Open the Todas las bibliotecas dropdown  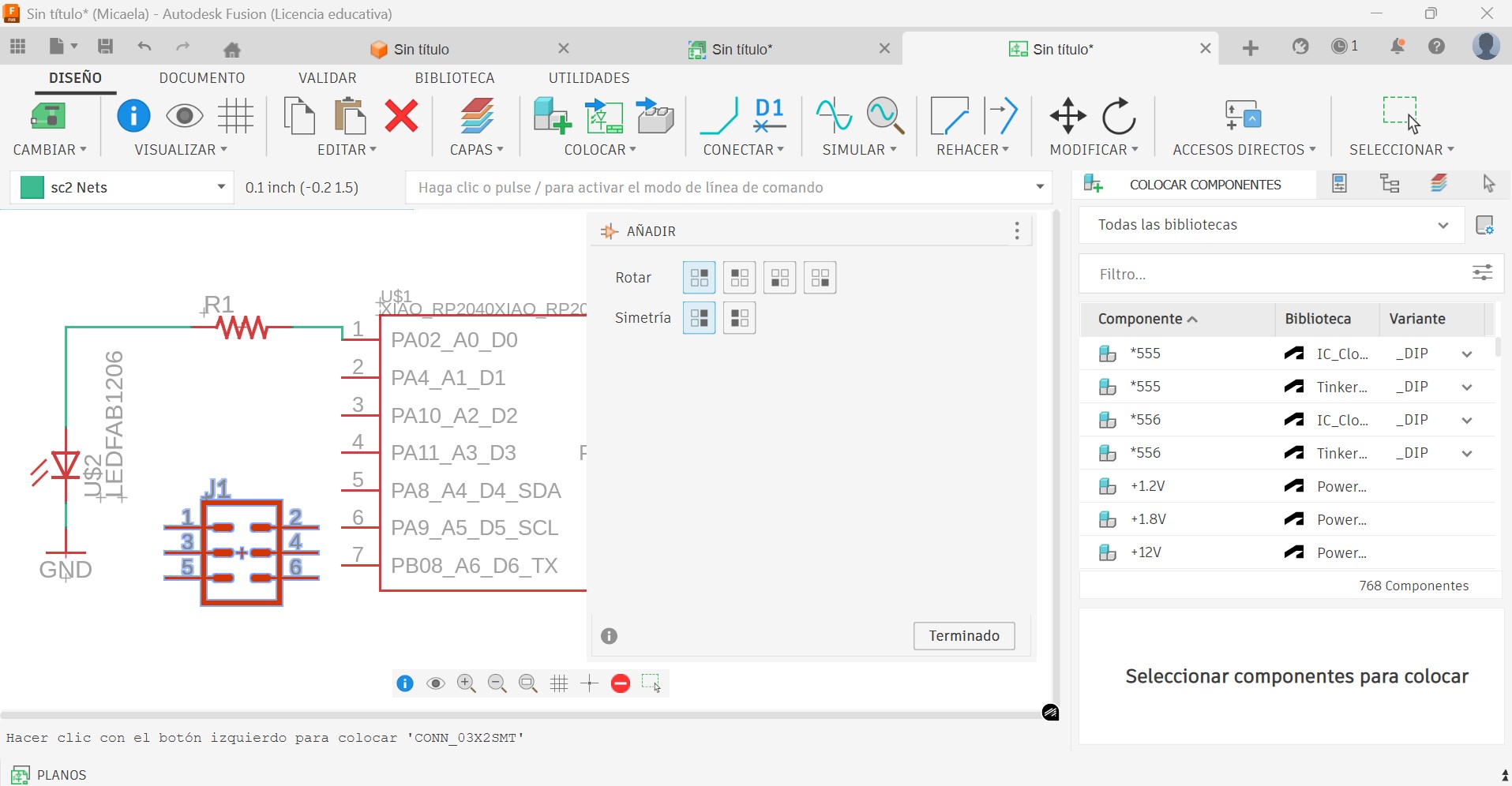[x=1272, y=225]
